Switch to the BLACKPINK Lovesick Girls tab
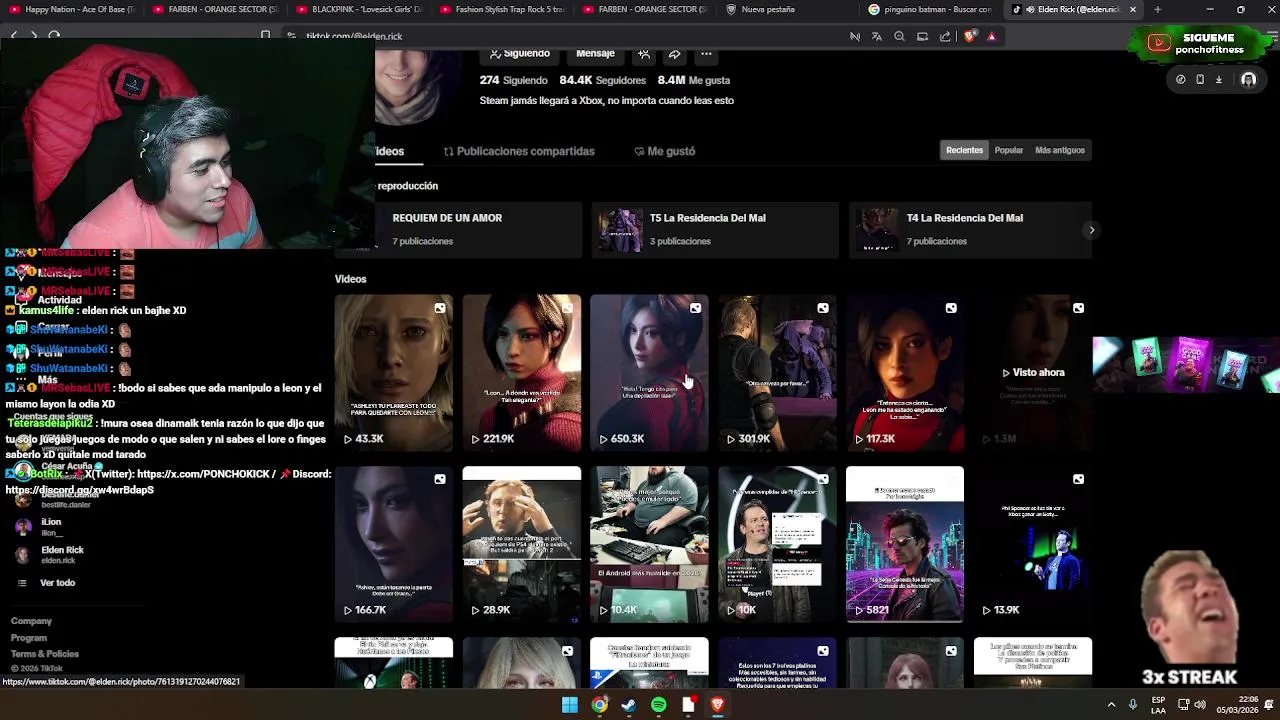 click(357, 9)
